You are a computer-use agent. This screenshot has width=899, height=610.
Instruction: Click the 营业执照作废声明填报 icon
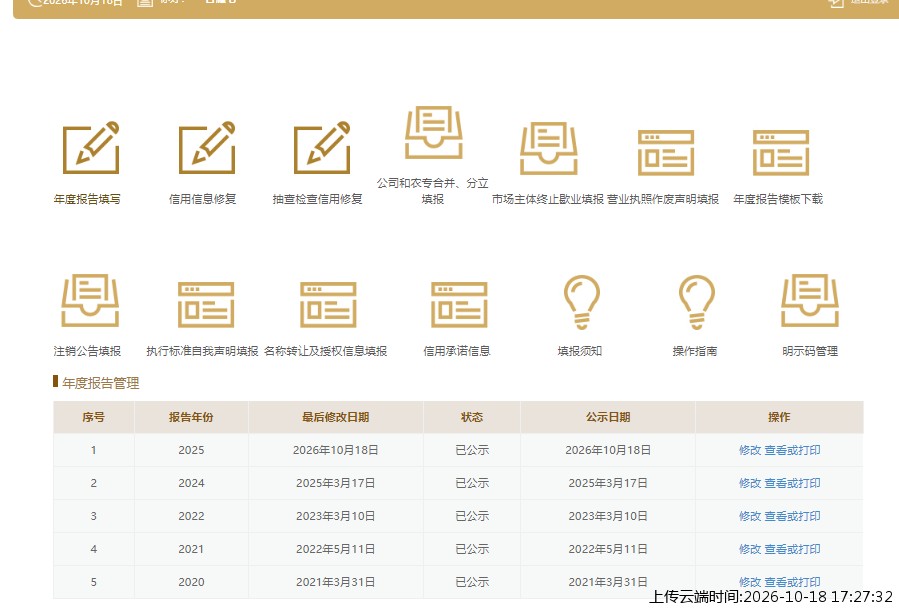pyautogui.click(x=666, y=152)
